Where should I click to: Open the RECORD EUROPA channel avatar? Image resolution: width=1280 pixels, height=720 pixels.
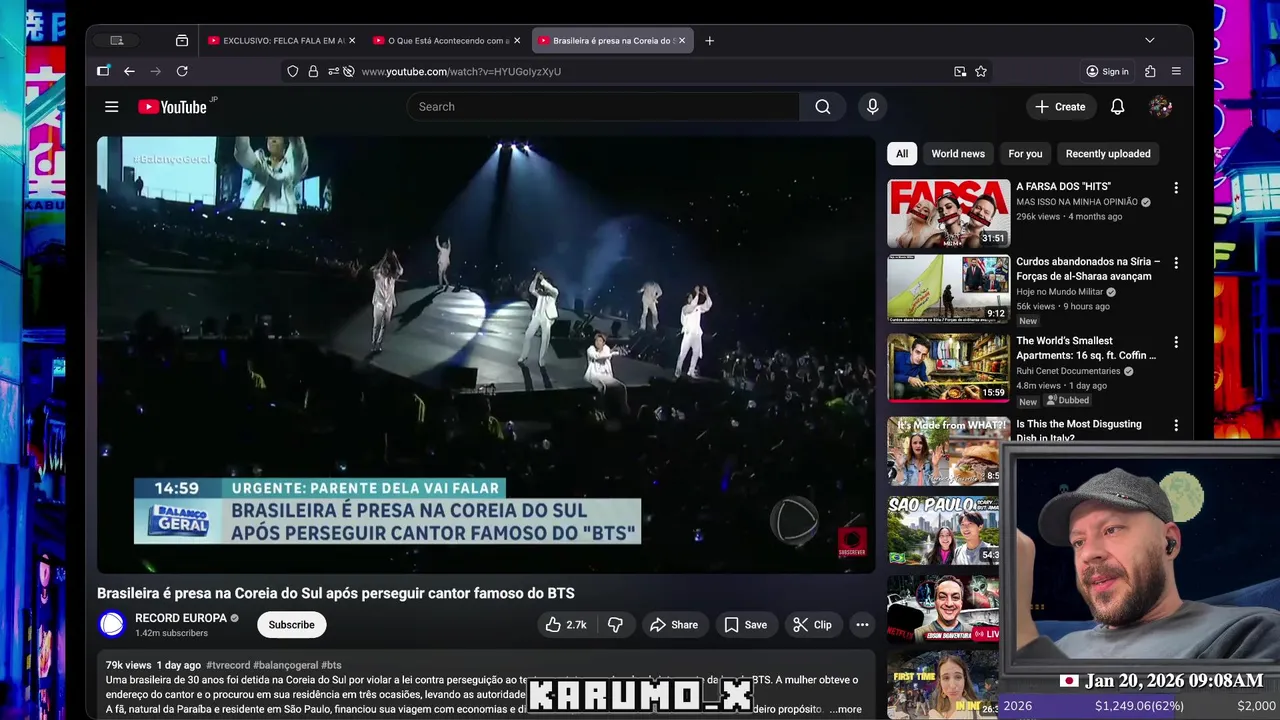pos(112,625)
